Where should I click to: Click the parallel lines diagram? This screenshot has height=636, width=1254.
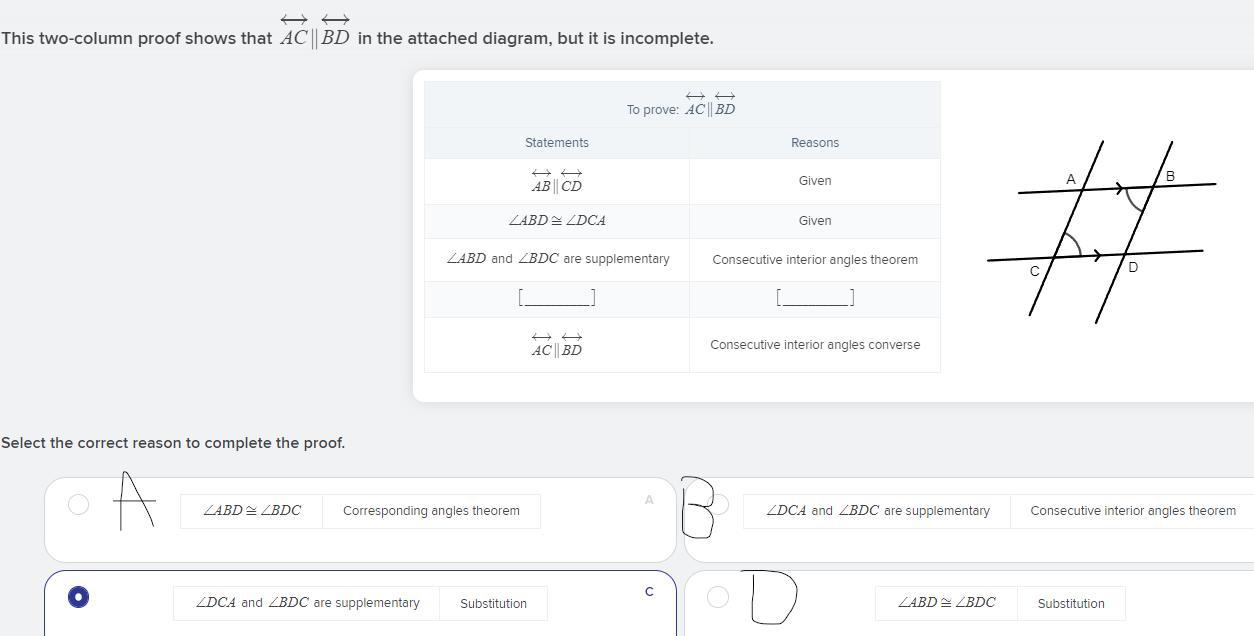1101,231
